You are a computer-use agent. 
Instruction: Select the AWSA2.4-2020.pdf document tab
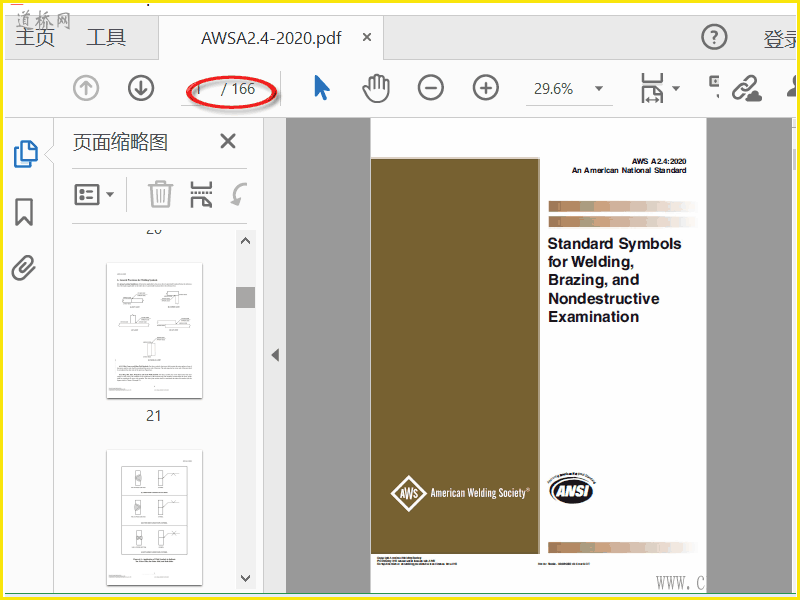tap(271, 38)
